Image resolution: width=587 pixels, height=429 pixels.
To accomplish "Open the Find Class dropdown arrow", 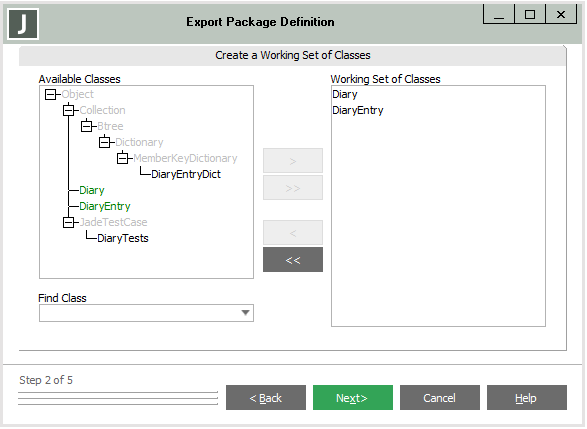I will pos(246,313).
